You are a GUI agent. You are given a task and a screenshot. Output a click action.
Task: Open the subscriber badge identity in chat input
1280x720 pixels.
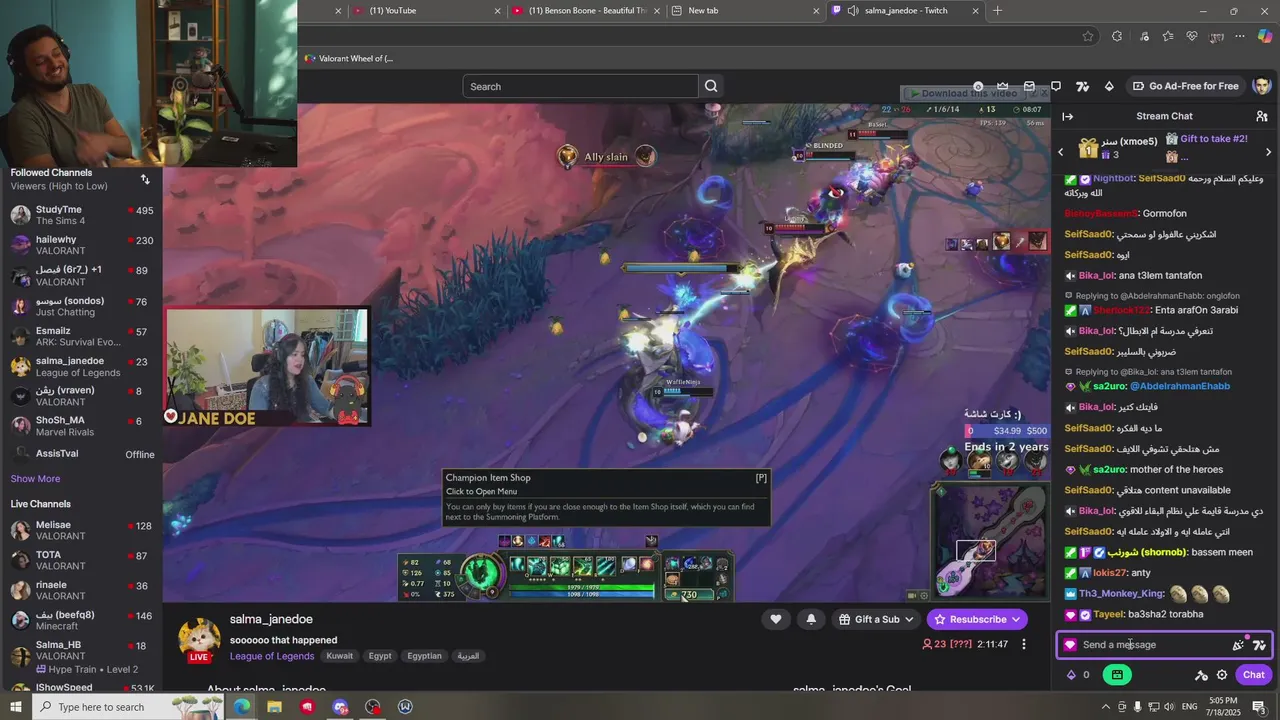coord(1070,645)
